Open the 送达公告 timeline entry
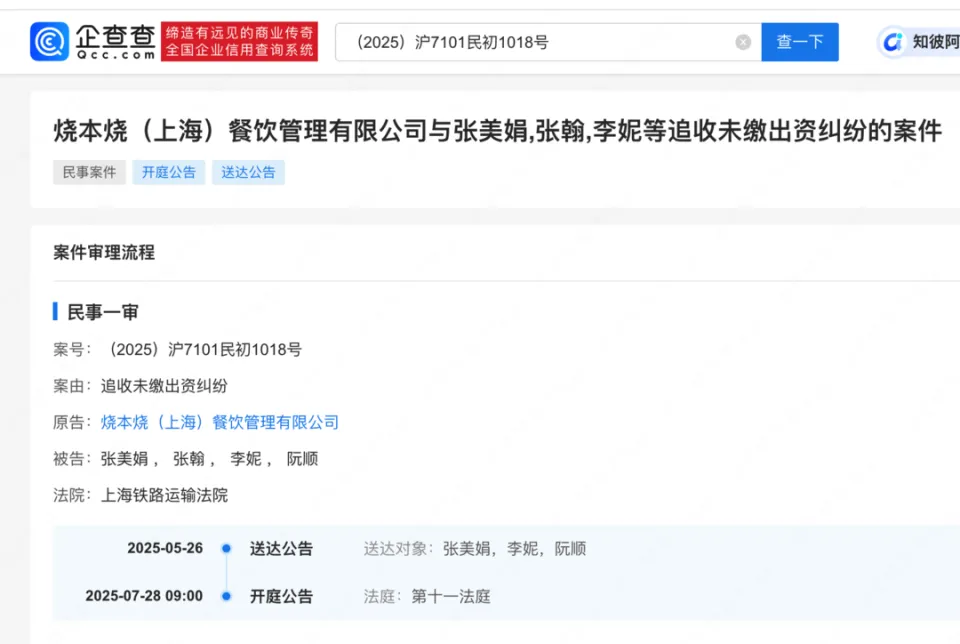Viewport: 960px width, 644px height. pyautogui.click(x=281, y=549)
